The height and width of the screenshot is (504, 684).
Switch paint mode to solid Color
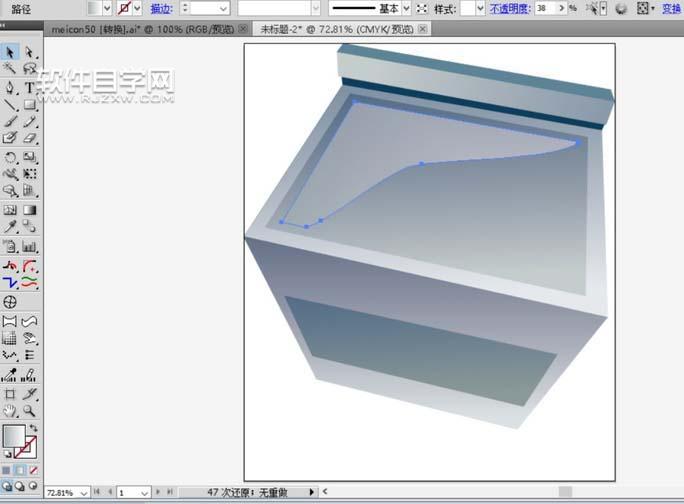7,470
